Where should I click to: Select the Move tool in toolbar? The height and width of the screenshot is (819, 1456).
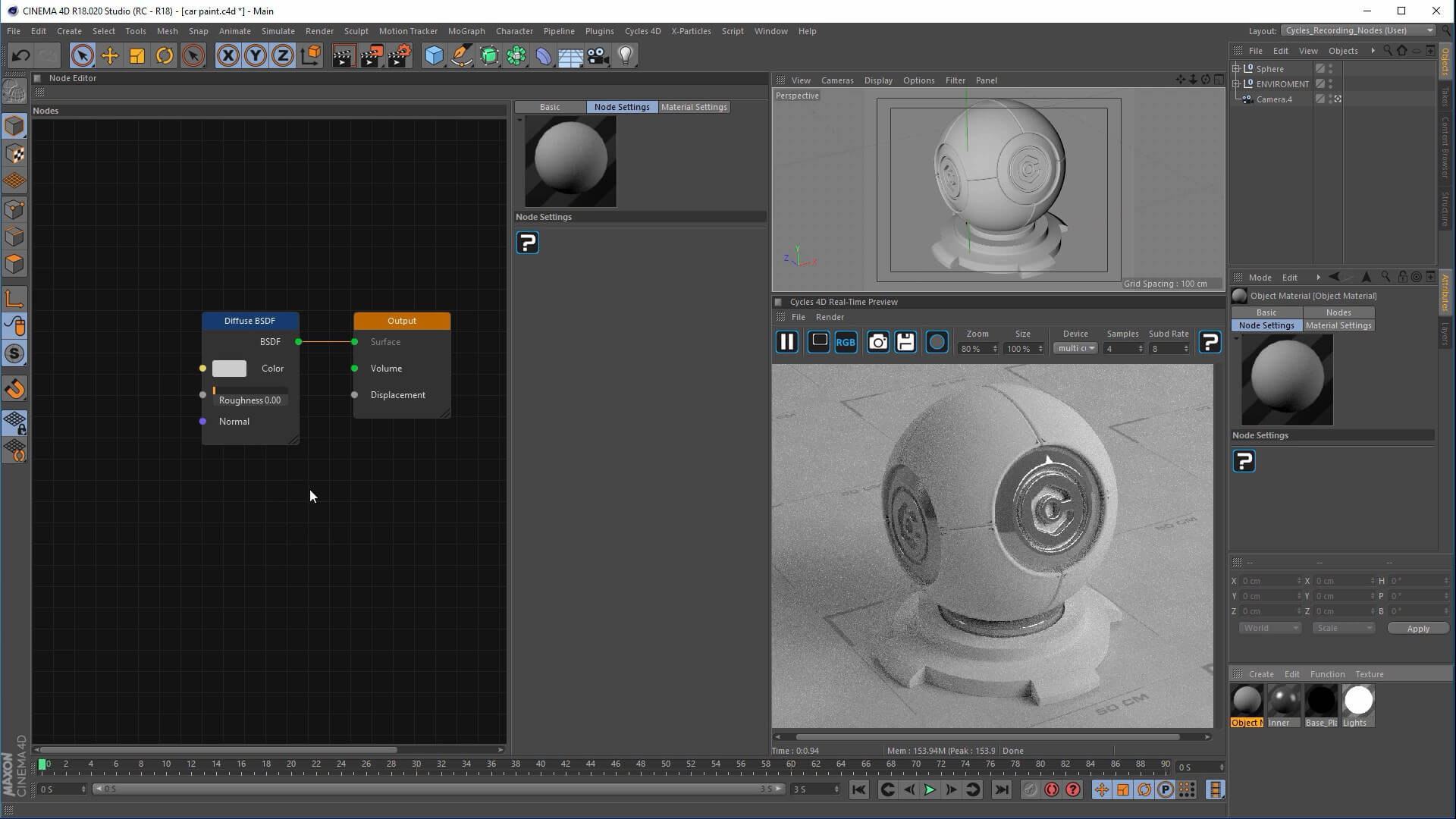(110, 55)
